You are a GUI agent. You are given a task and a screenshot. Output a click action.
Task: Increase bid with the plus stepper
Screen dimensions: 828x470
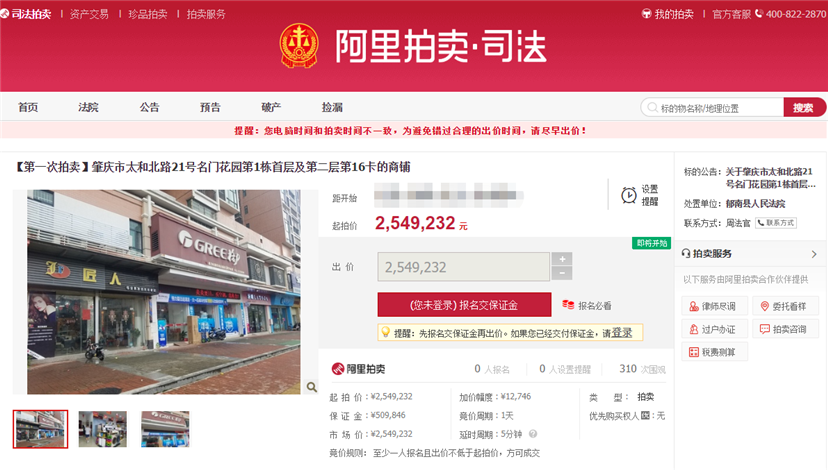tap(562, 259)
